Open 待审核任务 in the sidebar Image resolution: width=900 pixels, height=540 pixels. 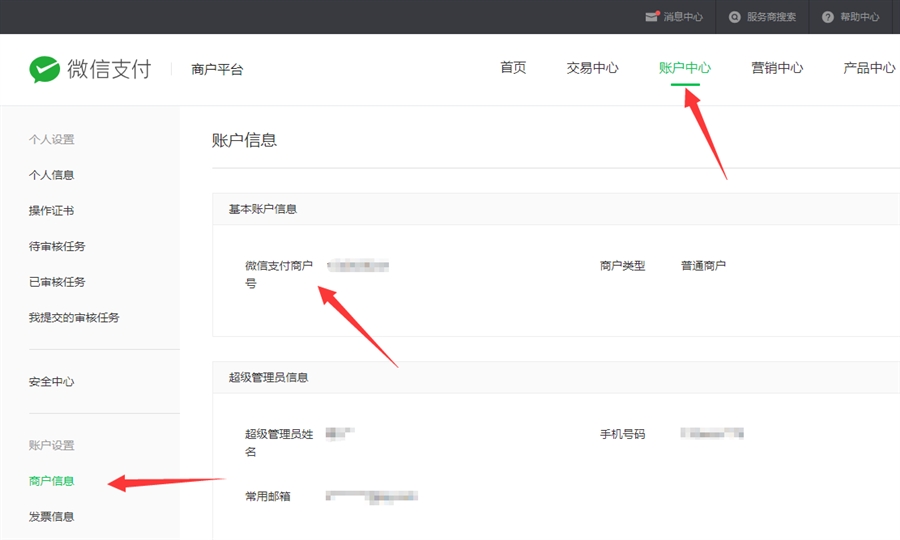tap(57, 246)
